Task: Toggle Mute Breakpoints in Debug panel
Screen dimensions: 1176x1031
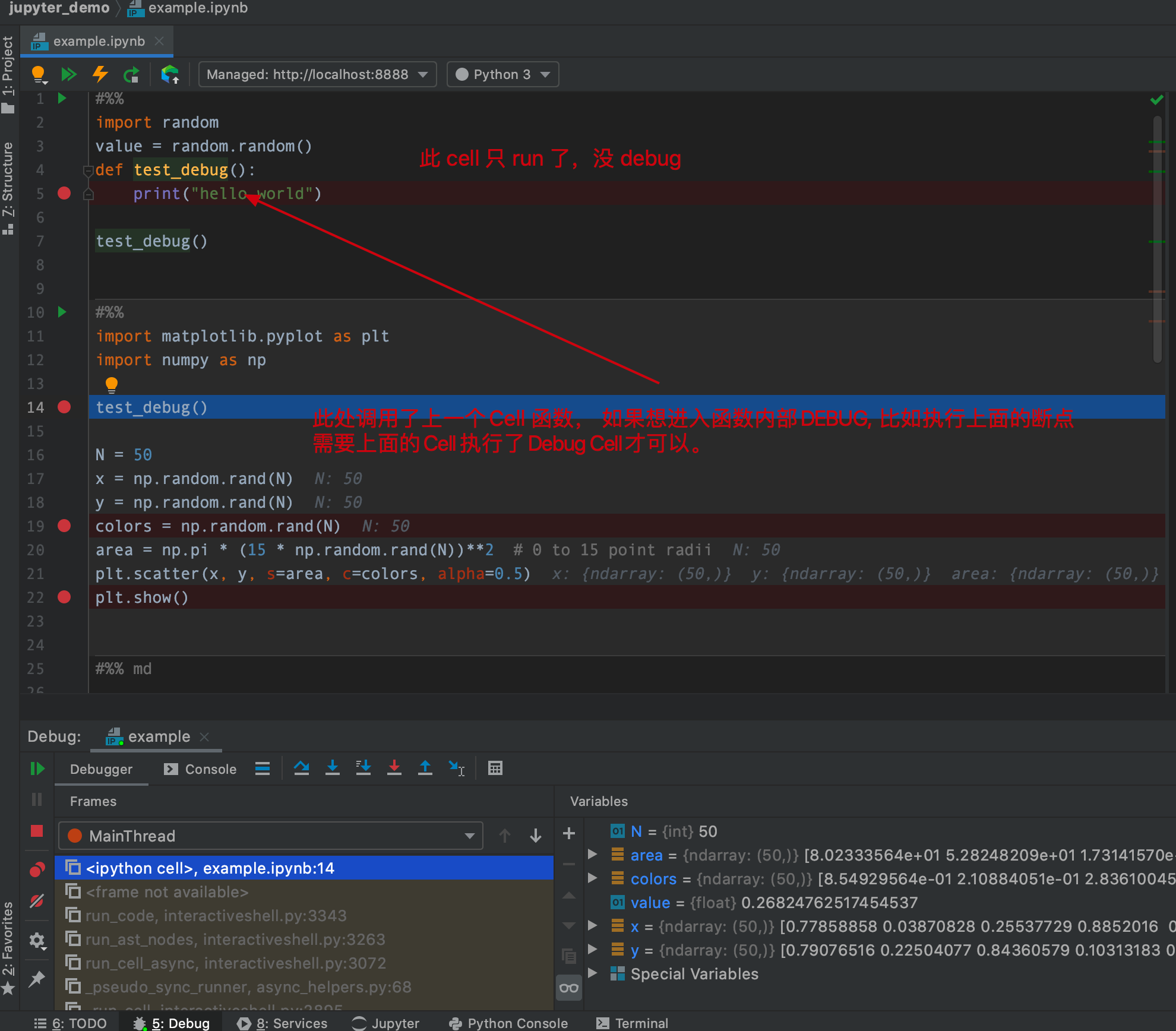Action: 37,901
